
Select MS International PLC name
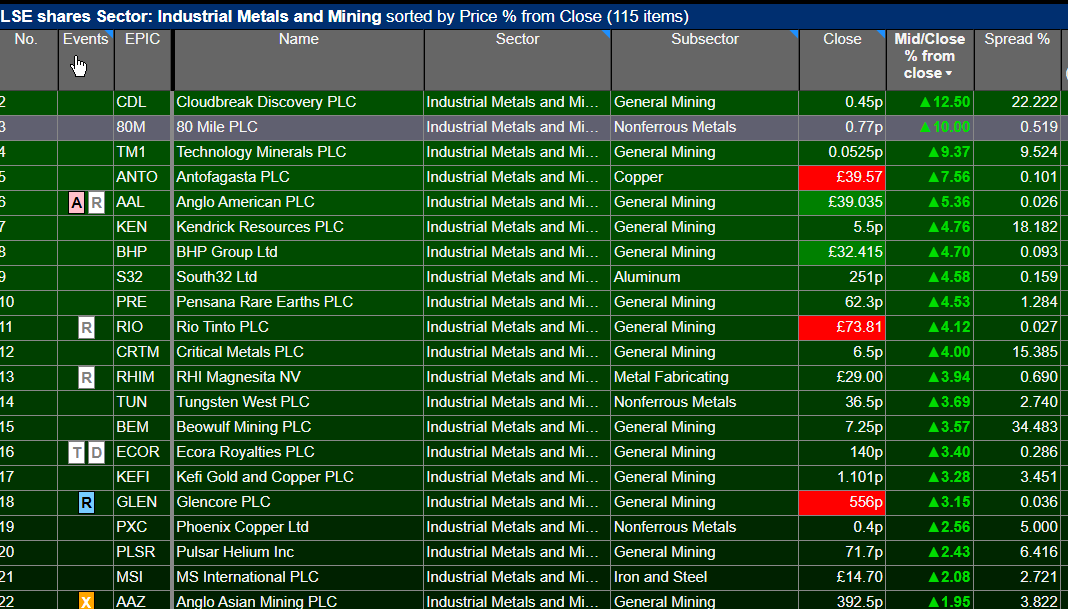tap(247, 578)
